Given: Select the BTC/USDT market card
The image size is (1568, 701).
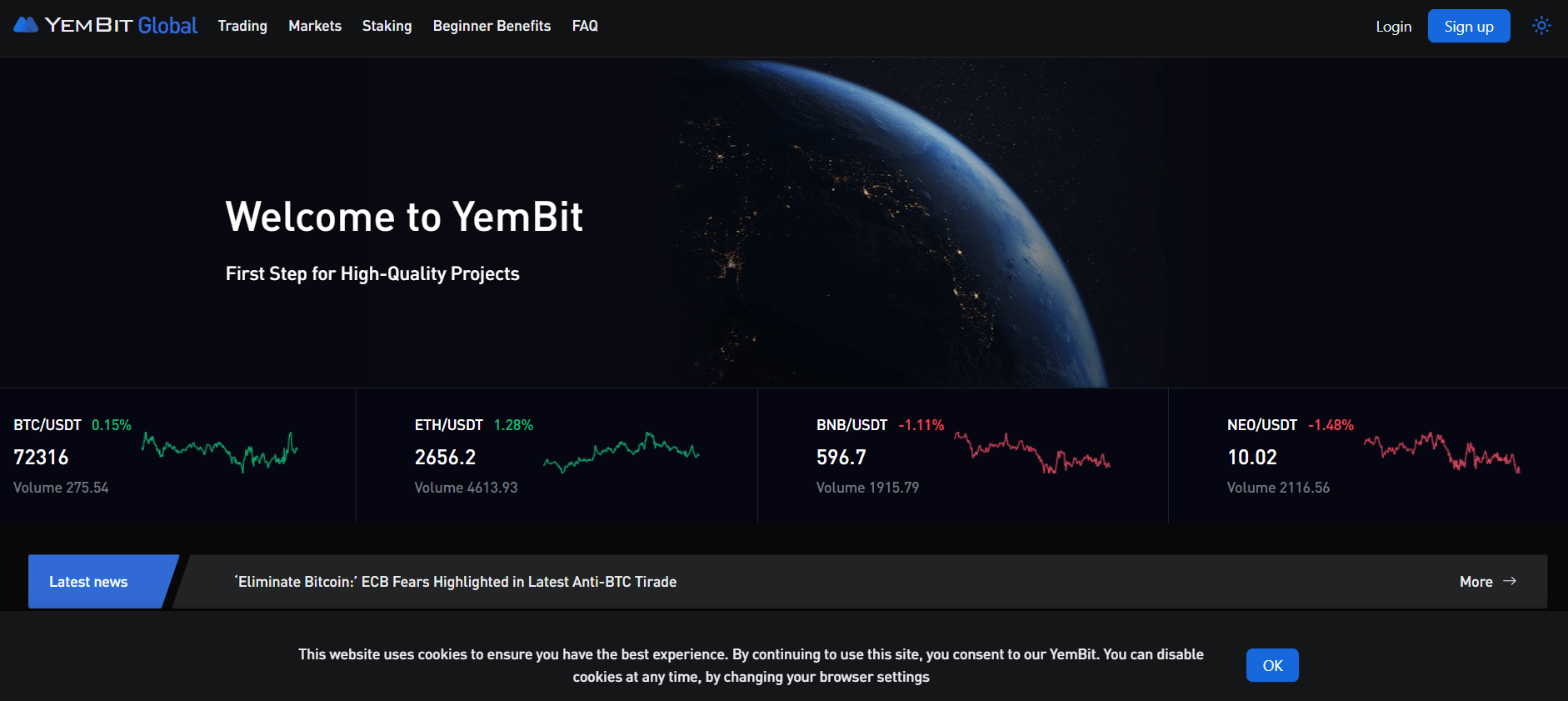Looking at the screenshot, I should coord(177,455).
